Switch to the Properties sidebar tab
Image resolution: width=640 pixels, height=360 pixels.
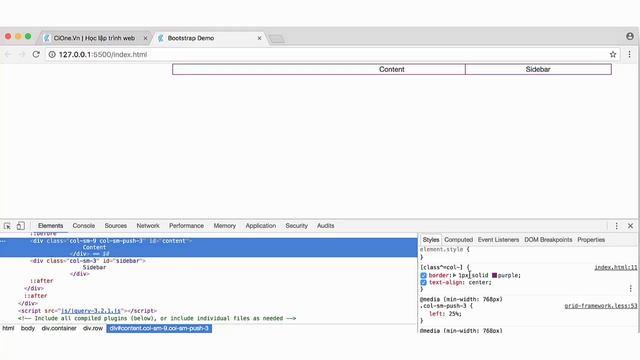[x=591, y=240]
